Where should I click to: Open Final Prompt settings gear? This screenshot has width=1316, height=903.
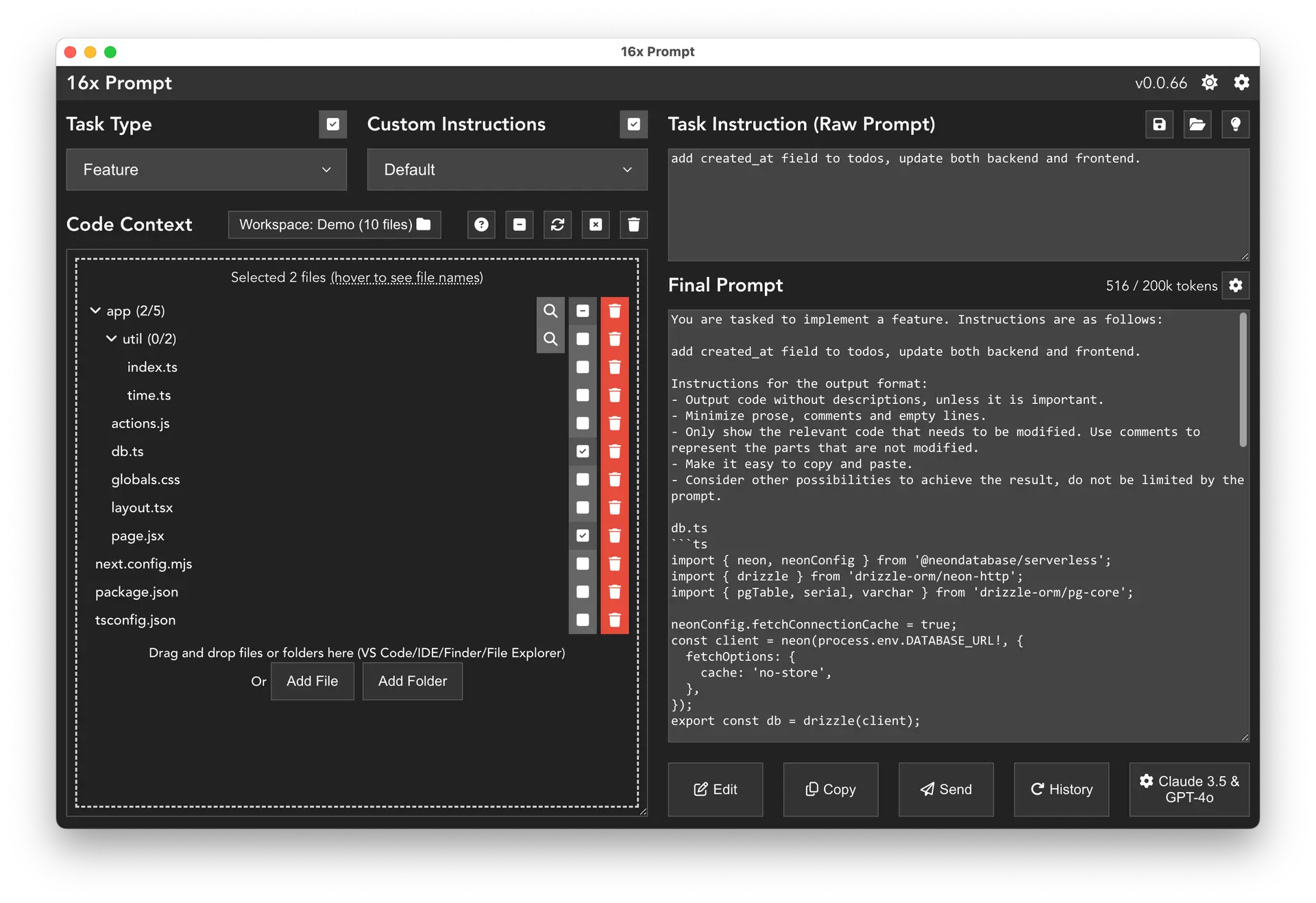[x=1236, y=285]
